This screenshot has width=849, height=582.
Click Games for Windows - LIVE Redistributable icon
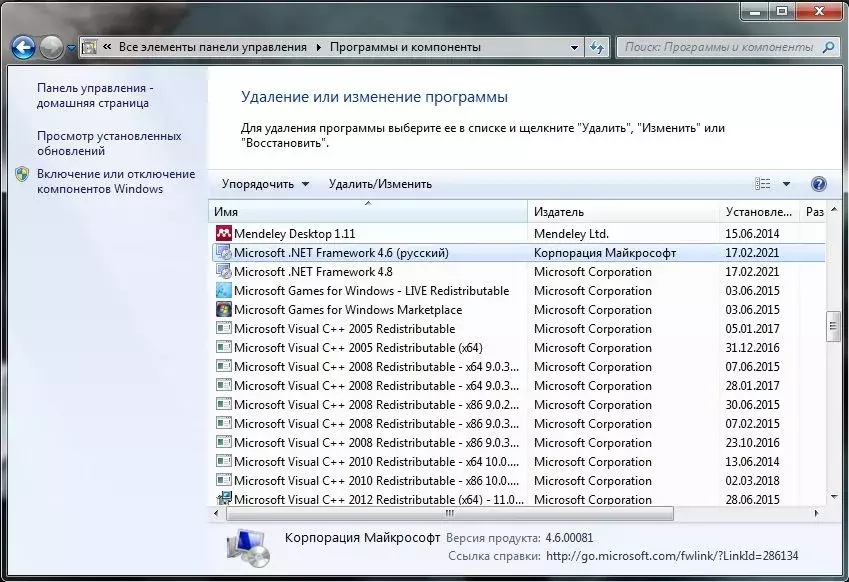click(224, 290)
